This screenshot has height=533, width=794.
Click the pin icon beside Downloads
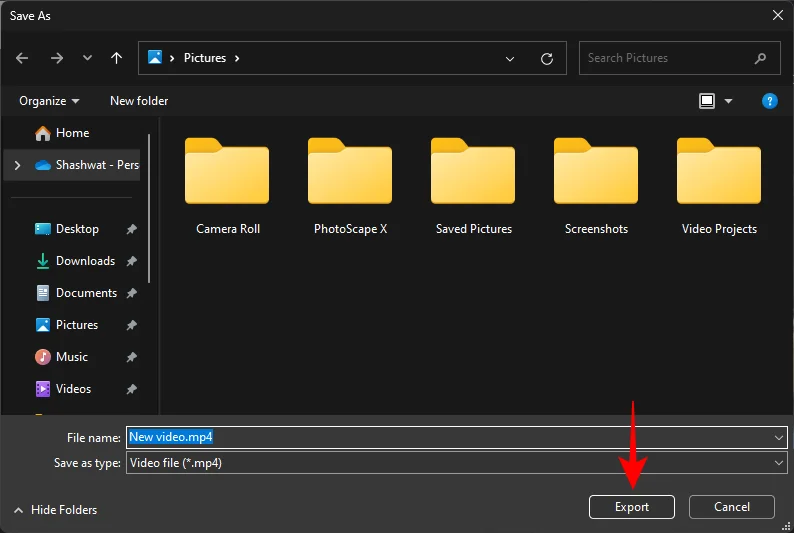pos(132,261)
